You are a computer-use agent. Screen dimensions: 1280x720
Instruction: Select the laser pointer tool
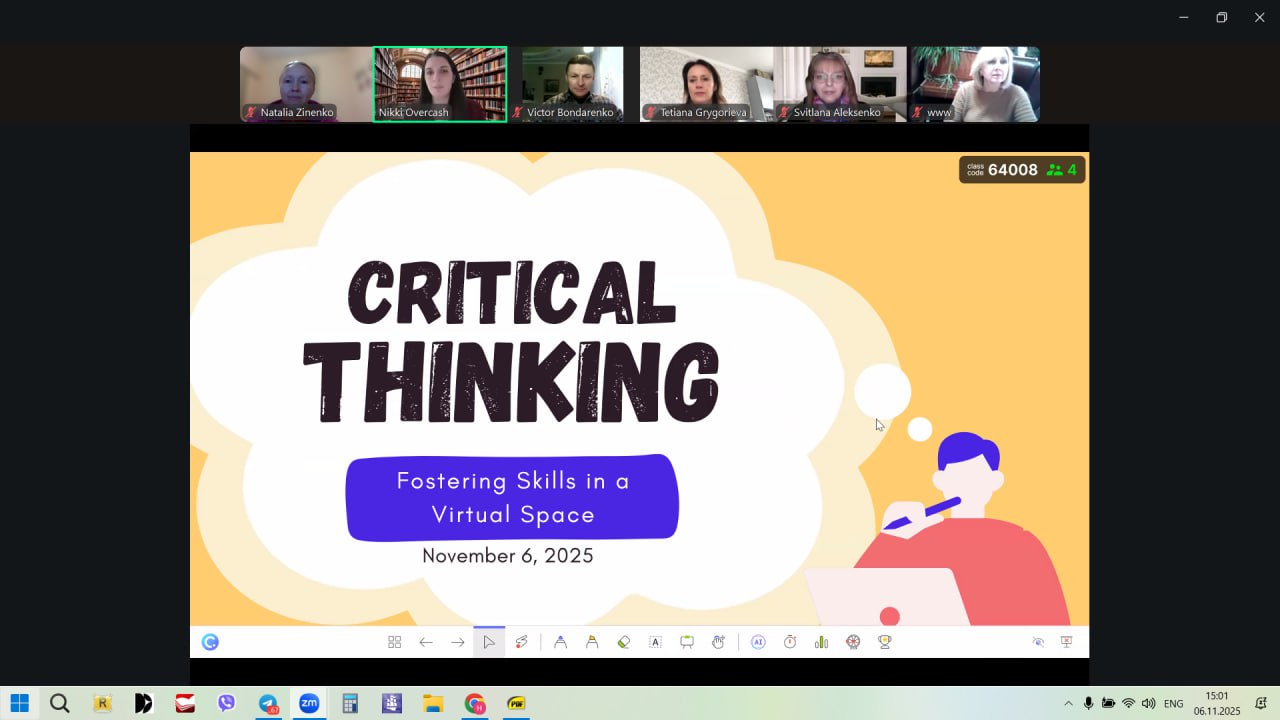pyautogui.click(x=521, y=642)
